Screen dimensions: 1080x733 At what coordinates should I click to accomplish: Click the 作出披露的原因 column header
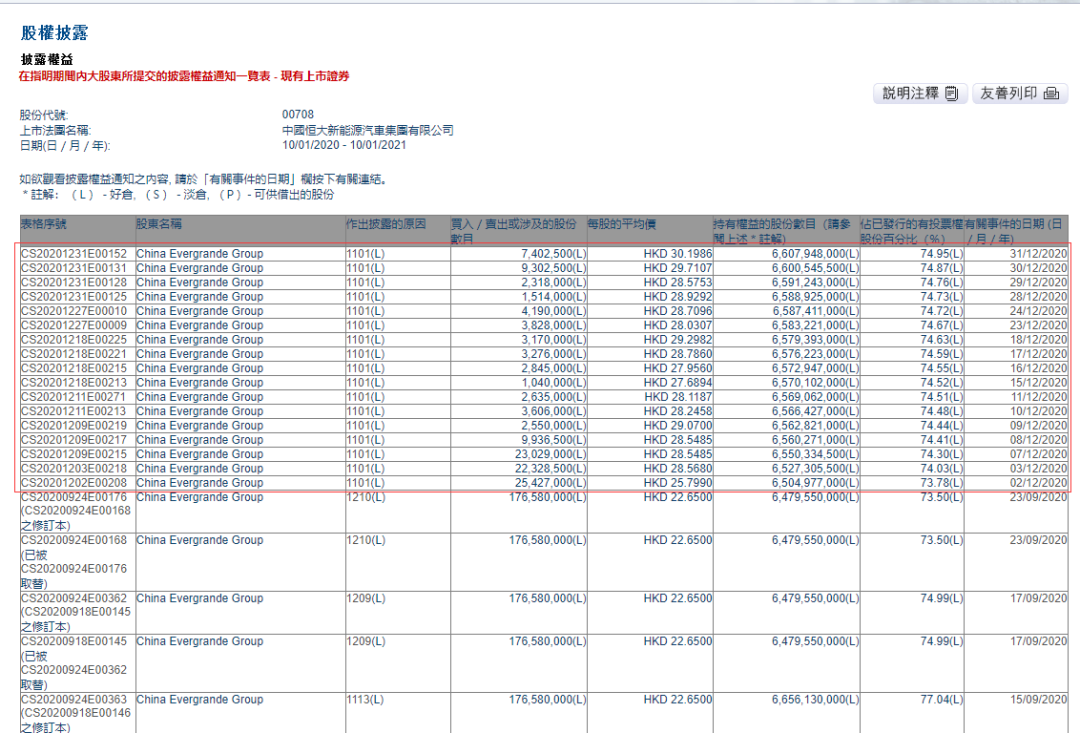(x=386, y=224)
